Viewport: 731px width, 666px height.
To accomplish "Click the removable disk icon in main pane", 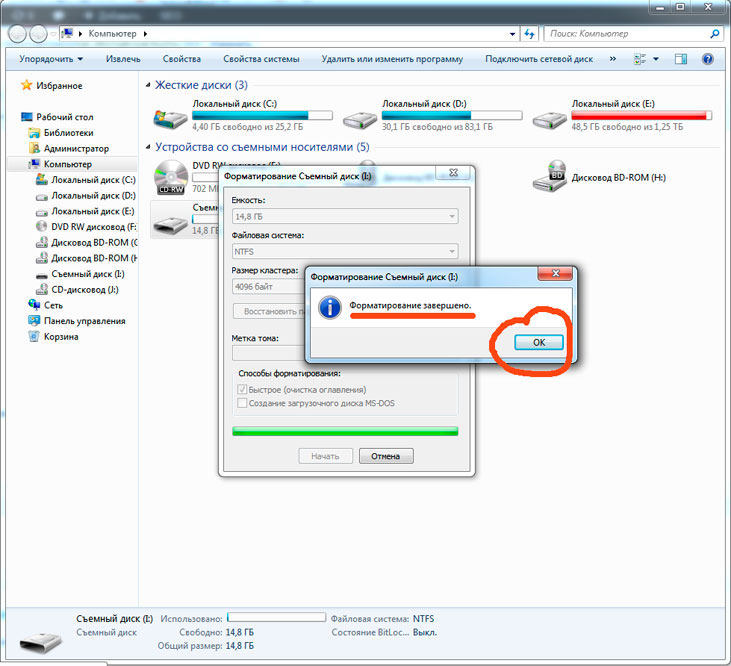I will click(171, 225).
